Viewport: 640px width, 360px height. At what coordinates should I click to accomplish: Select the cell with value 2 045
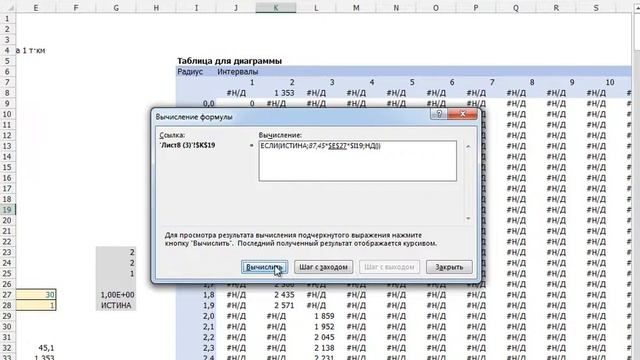click(x=316, y=337)
